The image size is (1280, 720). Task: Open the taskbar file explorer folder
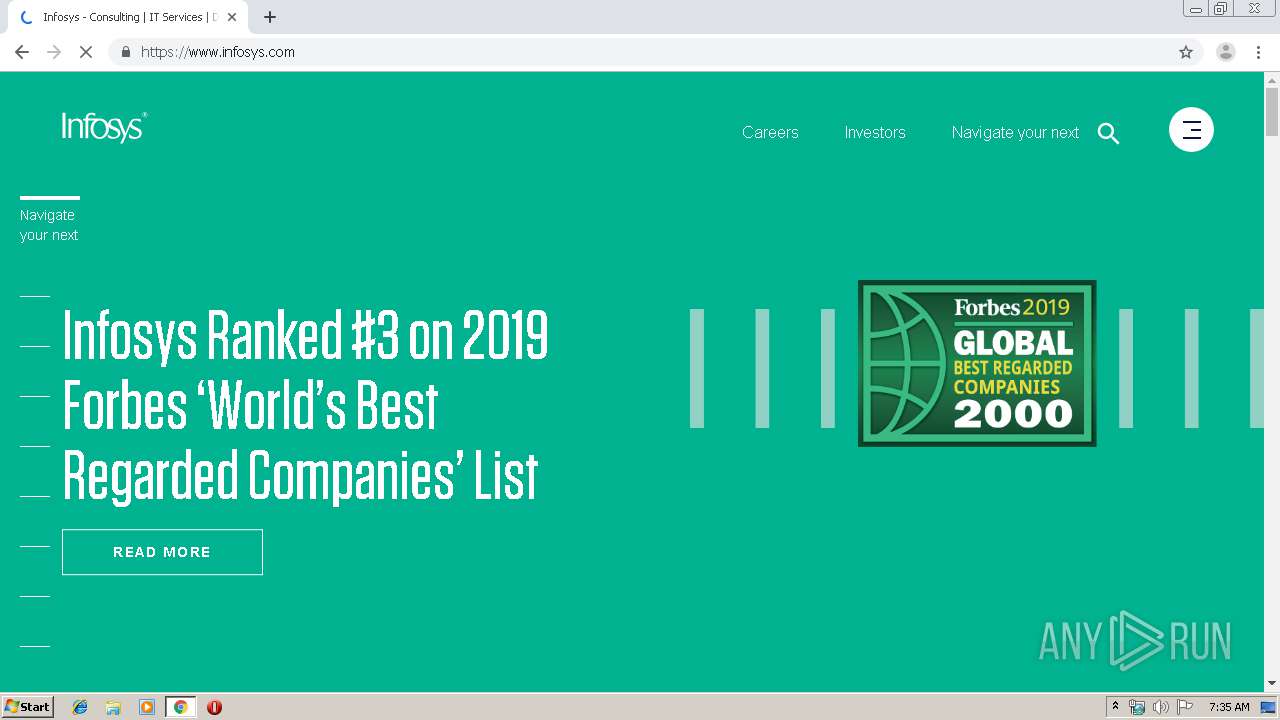coord(113,707)
